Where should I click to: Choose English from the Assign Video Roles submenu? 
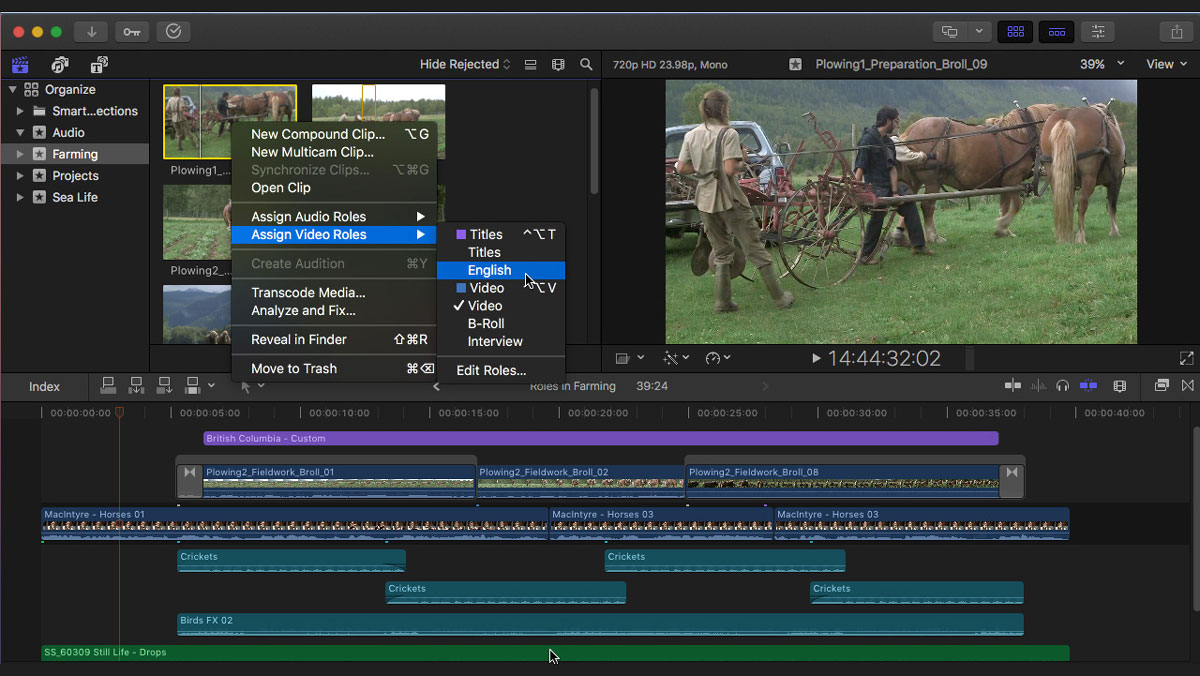point(490,270)
